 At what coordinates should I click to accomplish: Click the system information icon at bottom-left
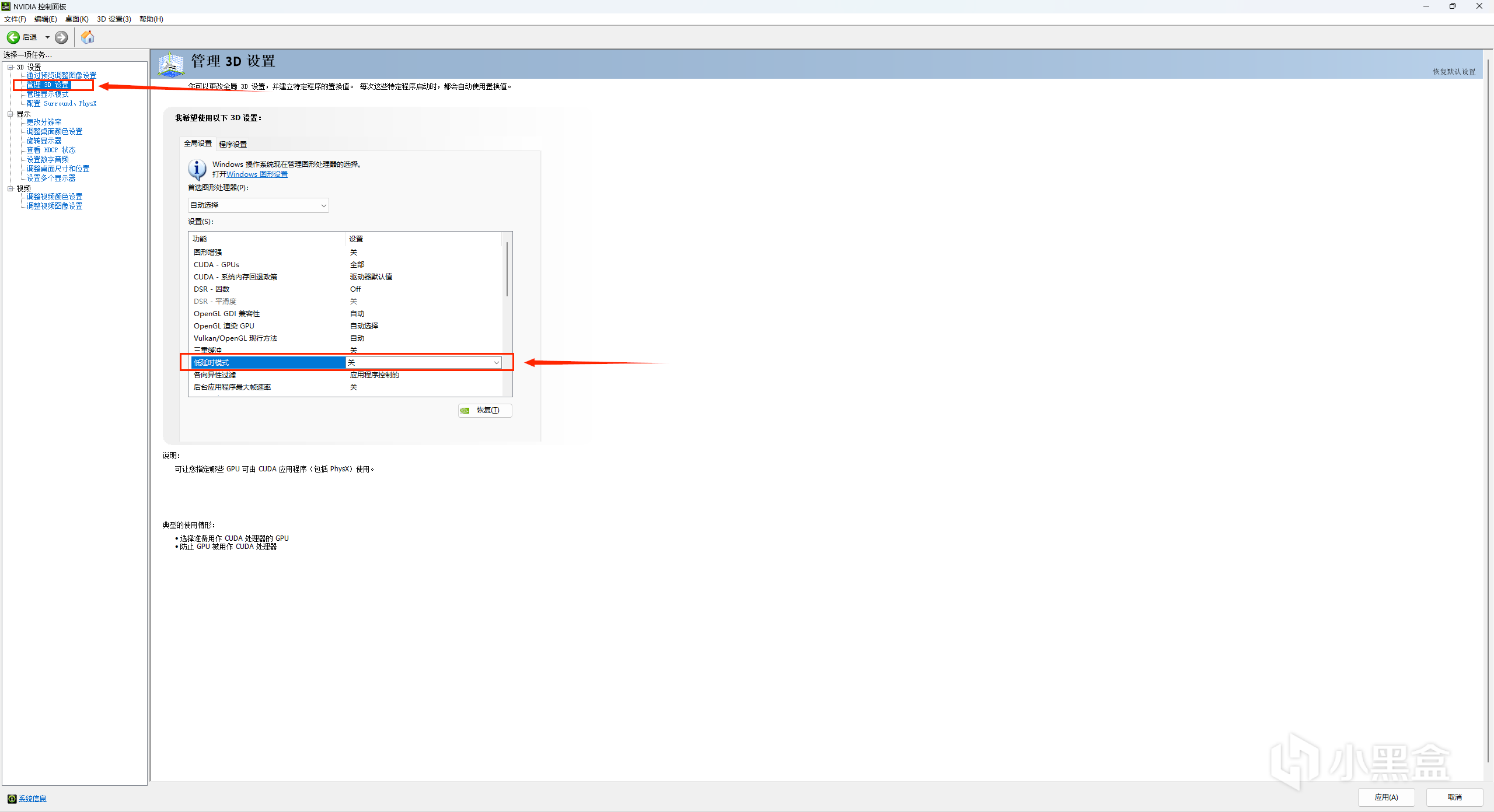[x=12, y=799]
